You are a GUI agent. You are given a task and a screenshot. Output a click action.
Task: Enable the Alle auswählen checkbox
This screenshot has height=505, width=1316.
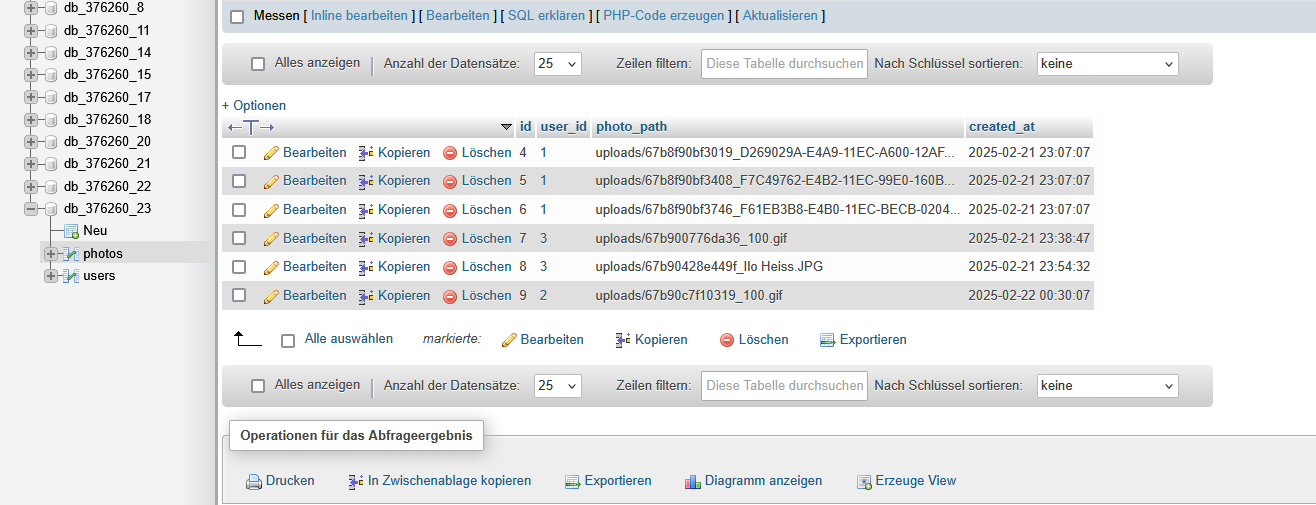[288, 340]
